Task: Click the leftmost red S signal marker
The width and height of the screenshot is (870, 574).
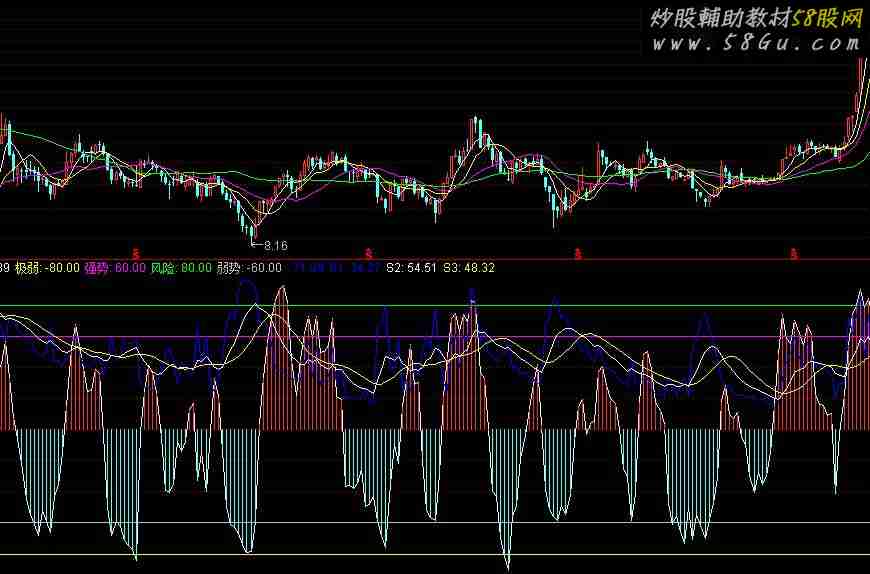Action: click(136, 253)
